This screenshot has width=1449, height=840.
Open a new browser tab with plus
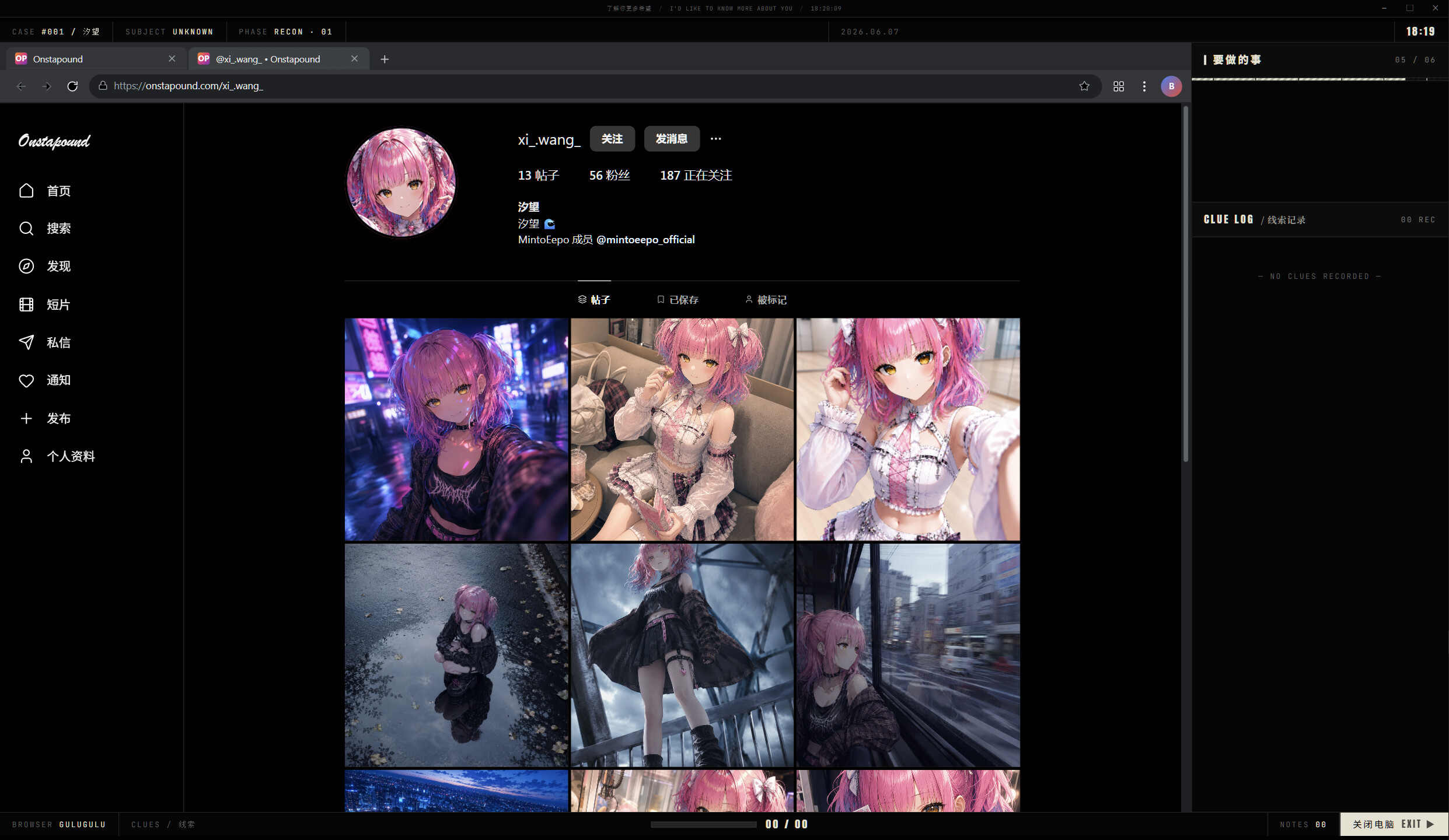click(x=385, y=59)
